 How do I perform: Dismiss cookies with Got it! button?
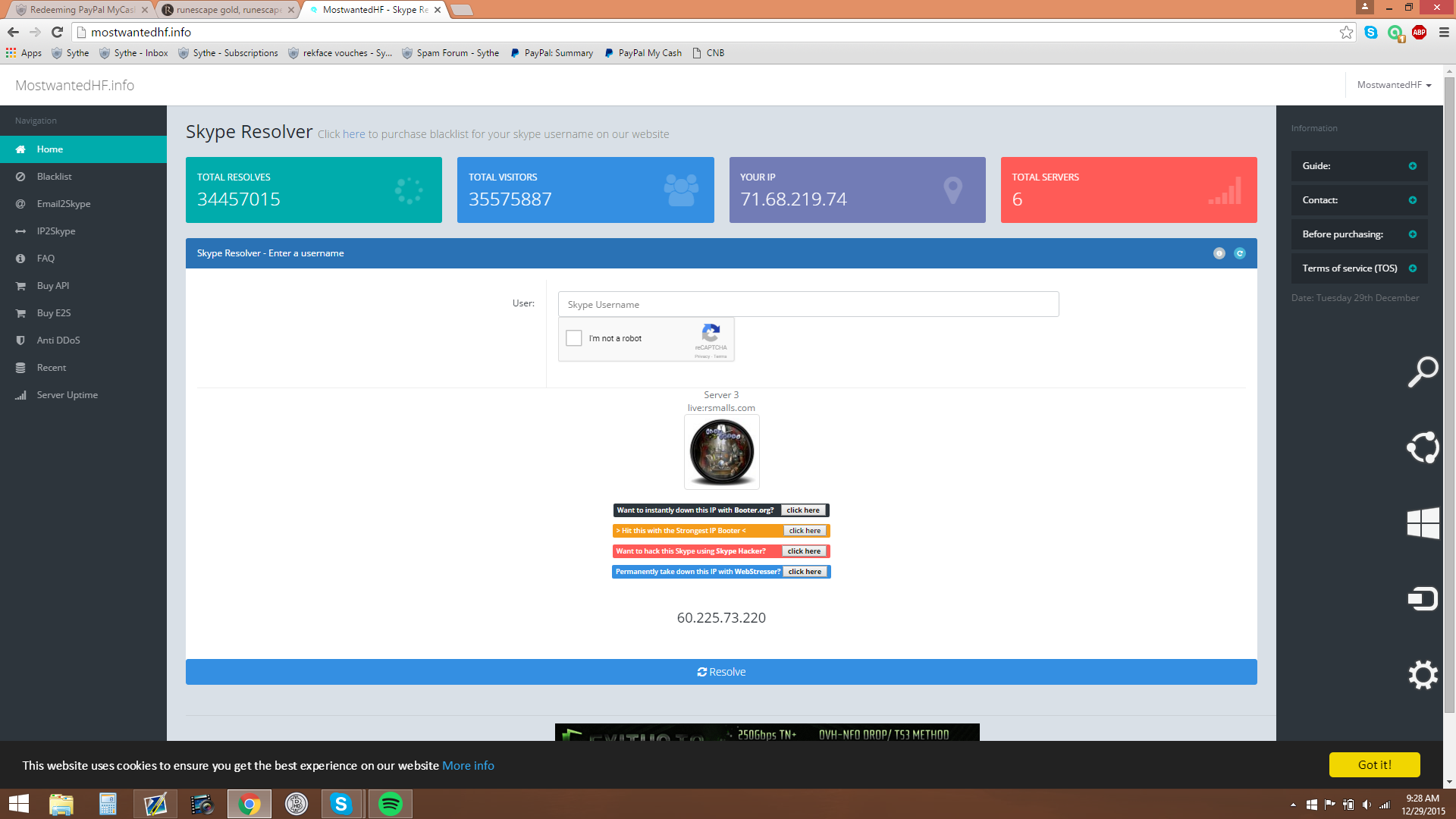pos(1374,764)
